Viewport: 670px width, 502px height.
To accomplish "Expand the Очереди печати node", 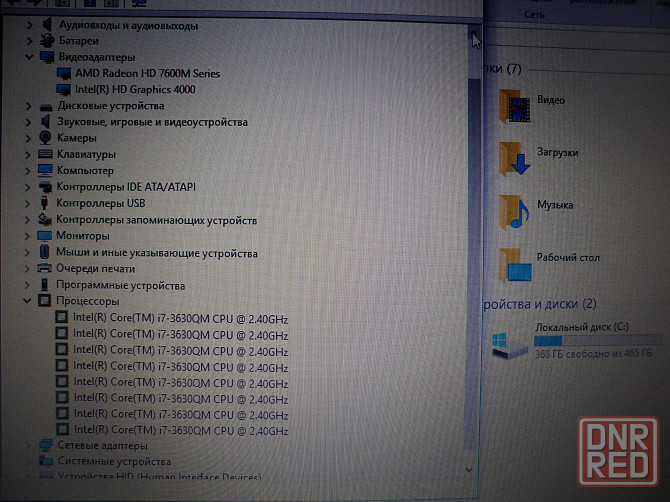I will click(27, 269).
